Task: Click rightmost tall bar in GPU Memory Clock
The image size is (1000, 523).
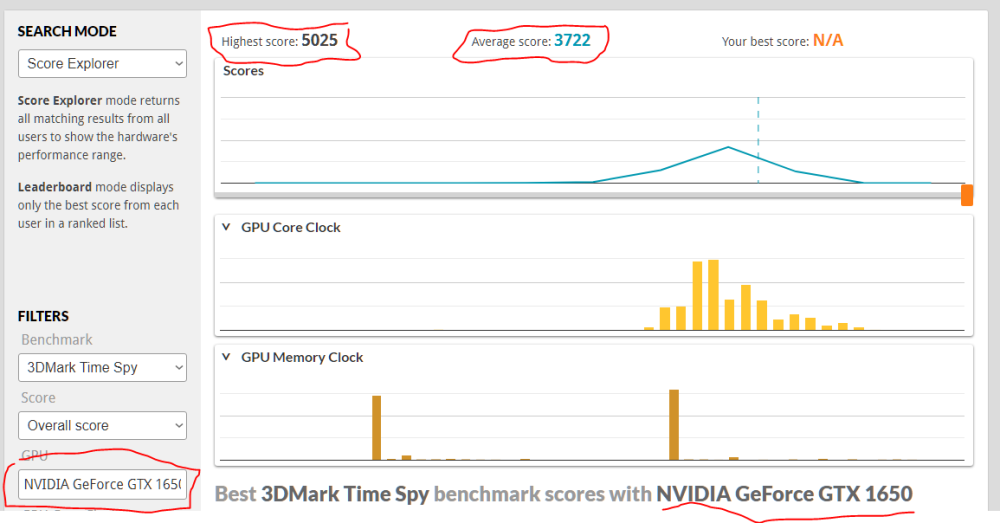Action: (674, 424)
